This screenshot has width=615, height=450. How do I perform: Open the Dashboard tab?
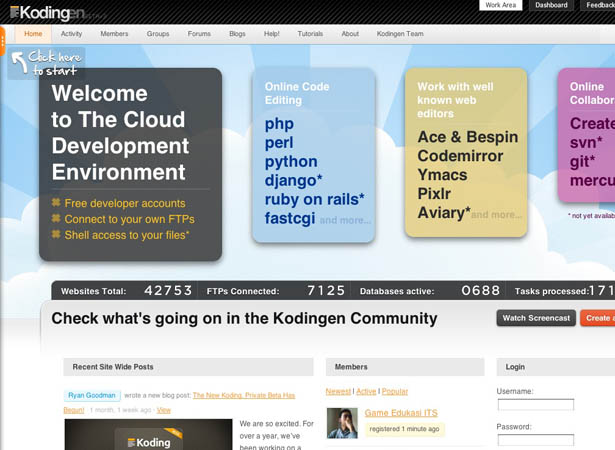tap(551, 5)
